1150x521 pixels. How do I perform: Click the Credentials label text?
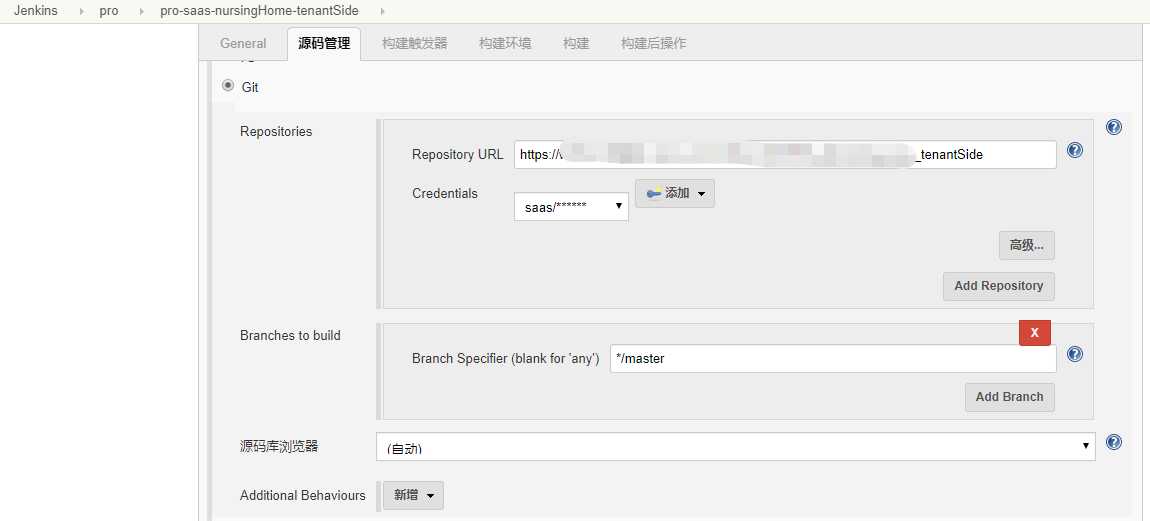pyautogui.click(x=444, y=193)
